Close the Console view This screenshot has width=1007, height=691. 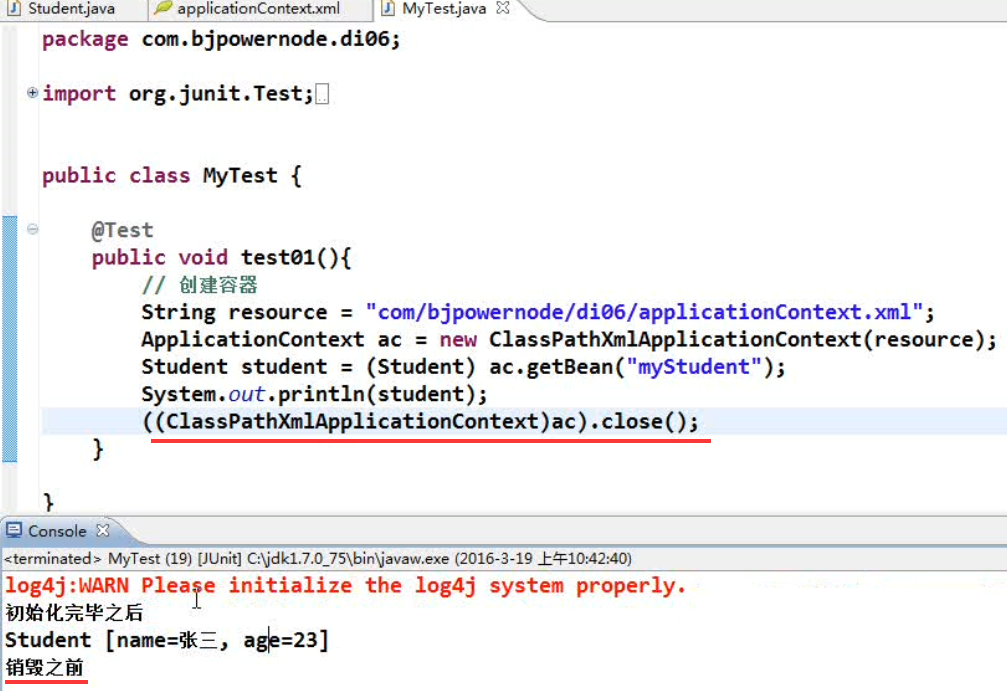click(x=103, y=530)
